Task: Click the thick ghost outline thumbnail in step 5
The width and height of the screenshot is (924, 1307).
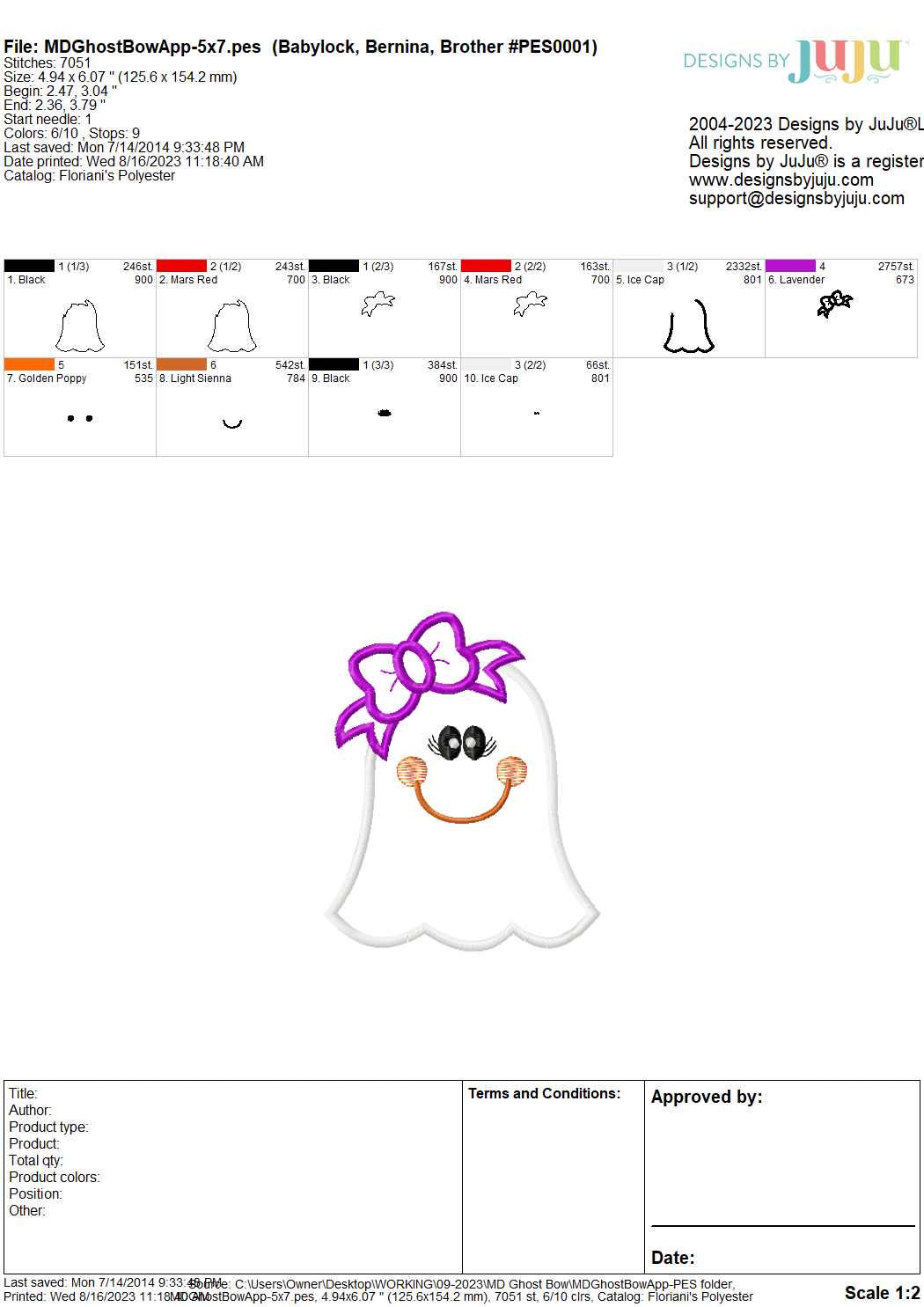Action: (x=688, y=327)
